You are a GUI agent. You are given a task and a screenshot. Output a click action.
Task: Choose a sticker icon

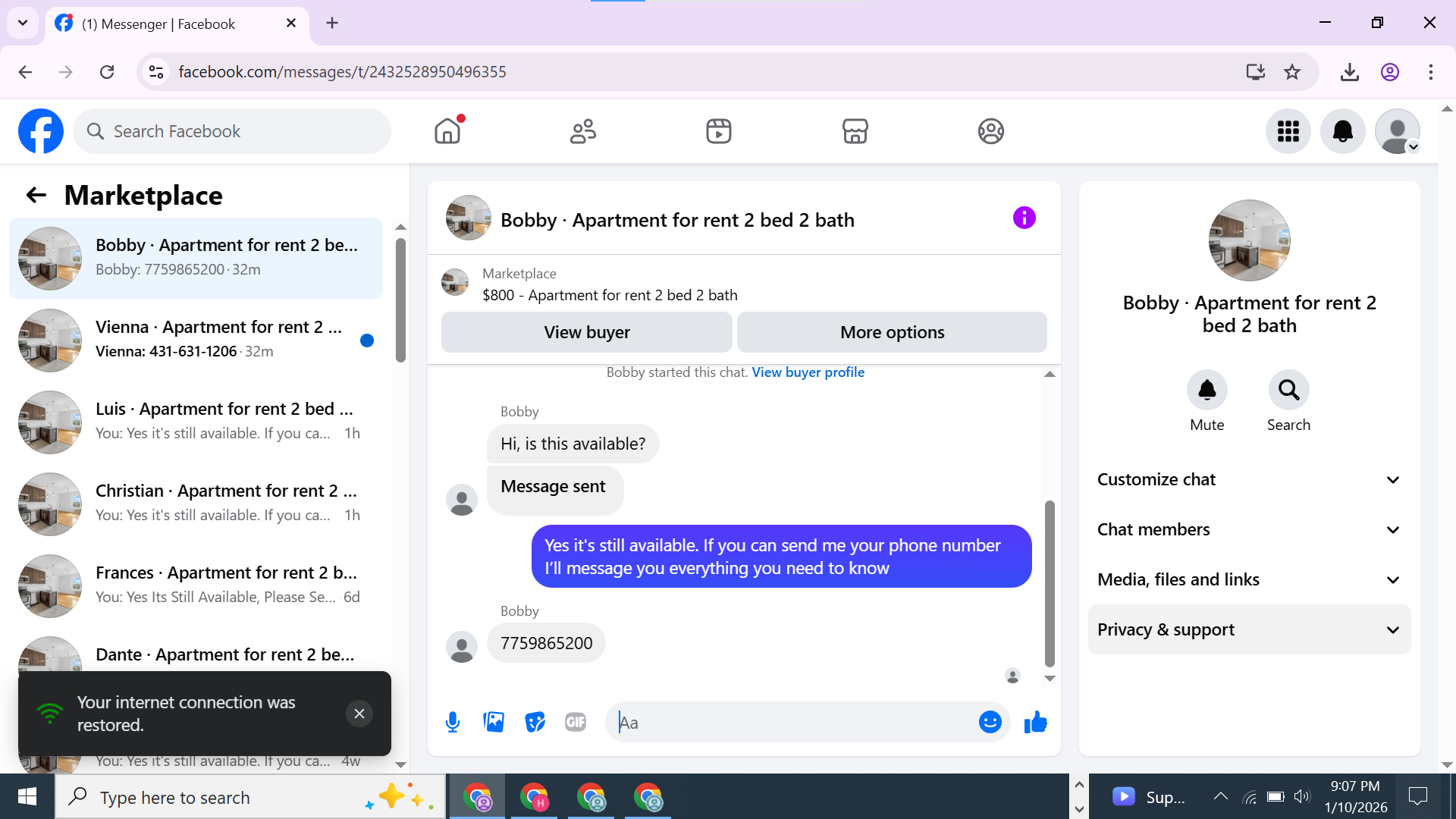coord(535,722)
